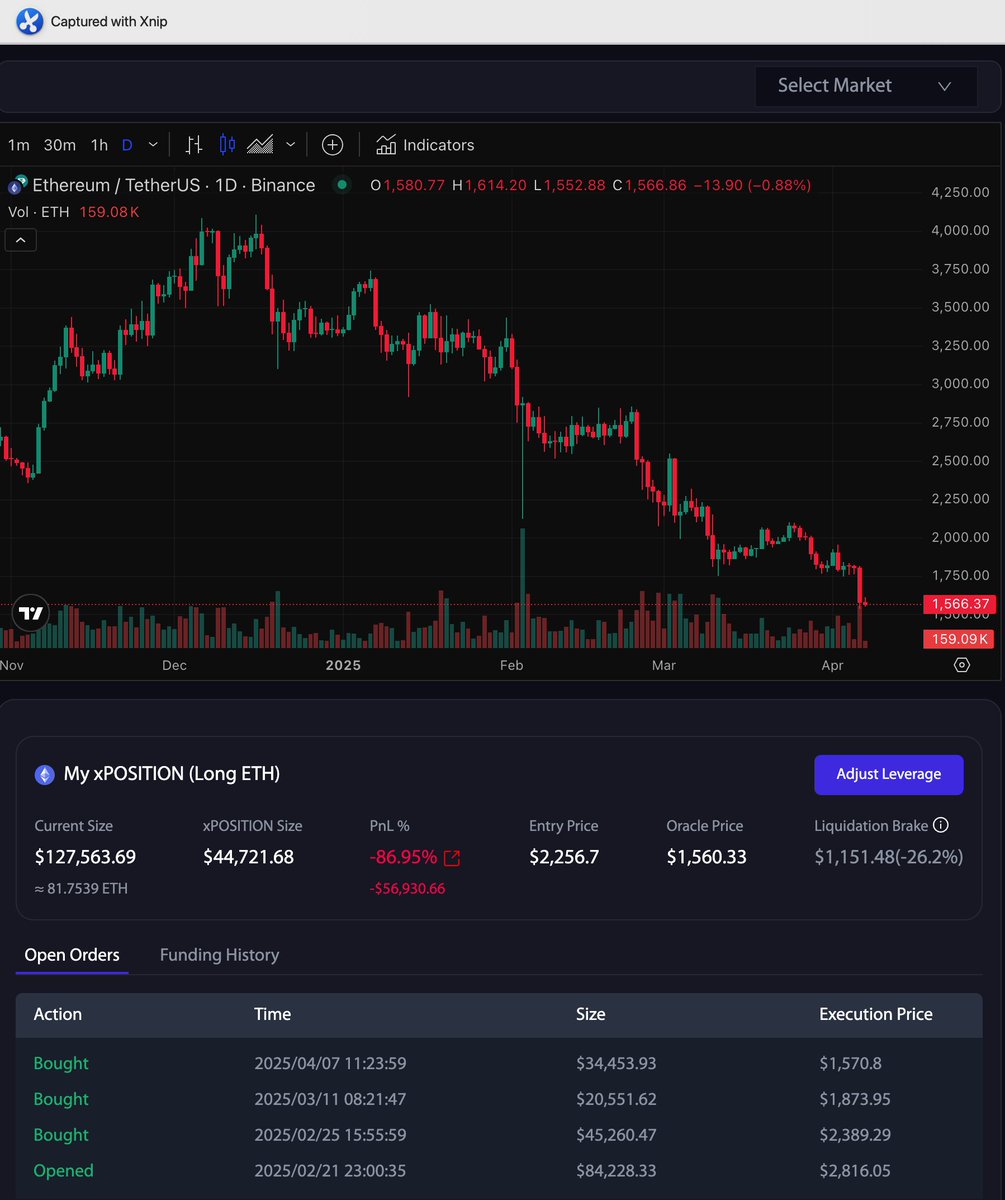
Task: Open the PnL share link icon
Action: (x=452, y=858)
